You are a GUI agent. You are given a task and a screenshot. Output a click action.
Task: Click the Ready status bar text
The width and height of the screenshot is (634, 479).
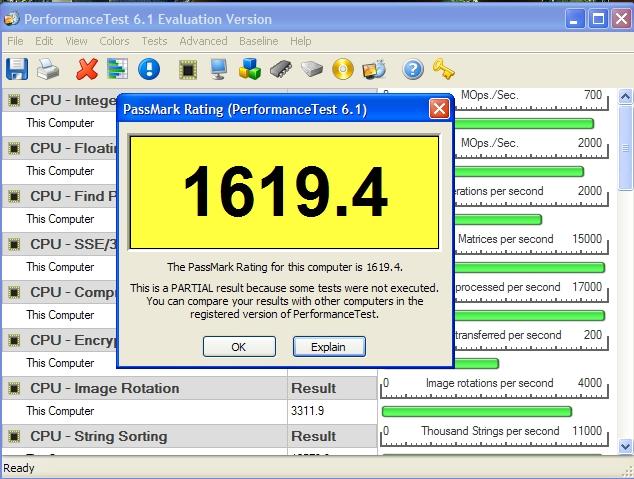pos(19,468)
